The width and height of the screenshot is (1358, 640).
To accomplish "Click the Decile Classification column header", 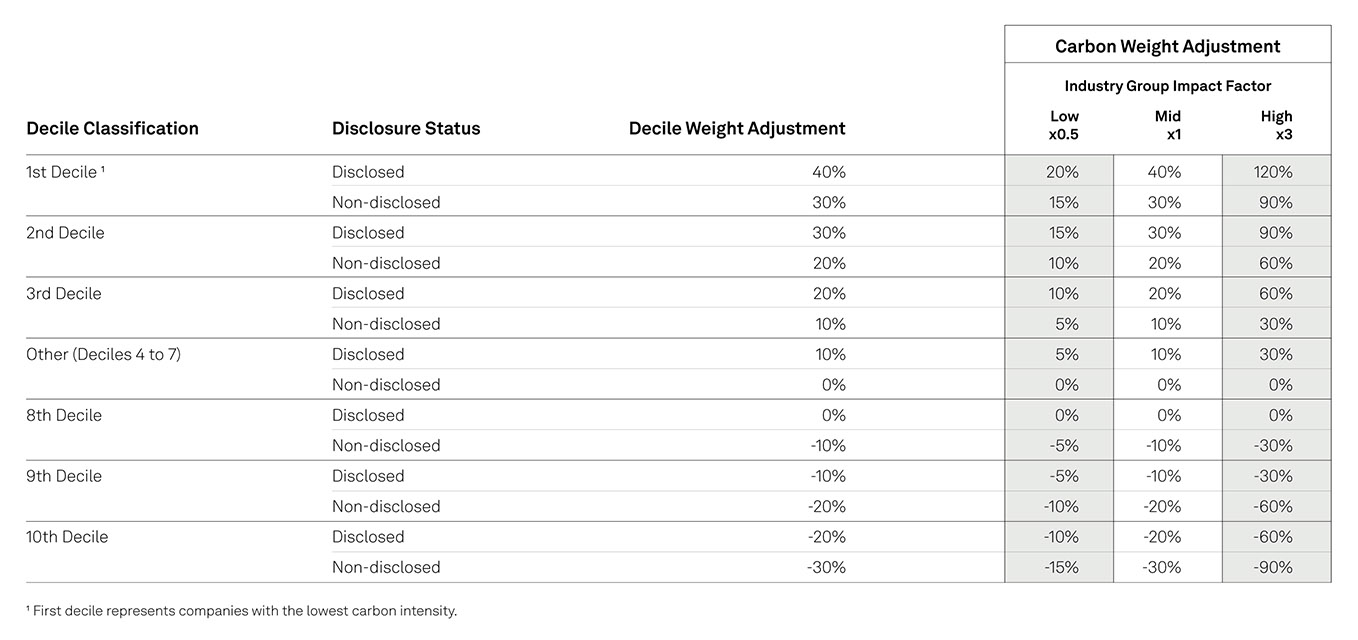I will (112, 128).
